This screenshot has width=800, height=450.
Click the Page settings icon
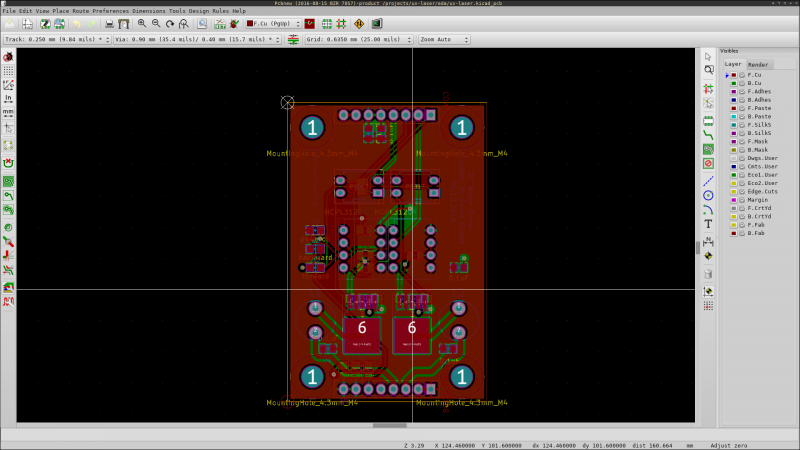(28, 24)
